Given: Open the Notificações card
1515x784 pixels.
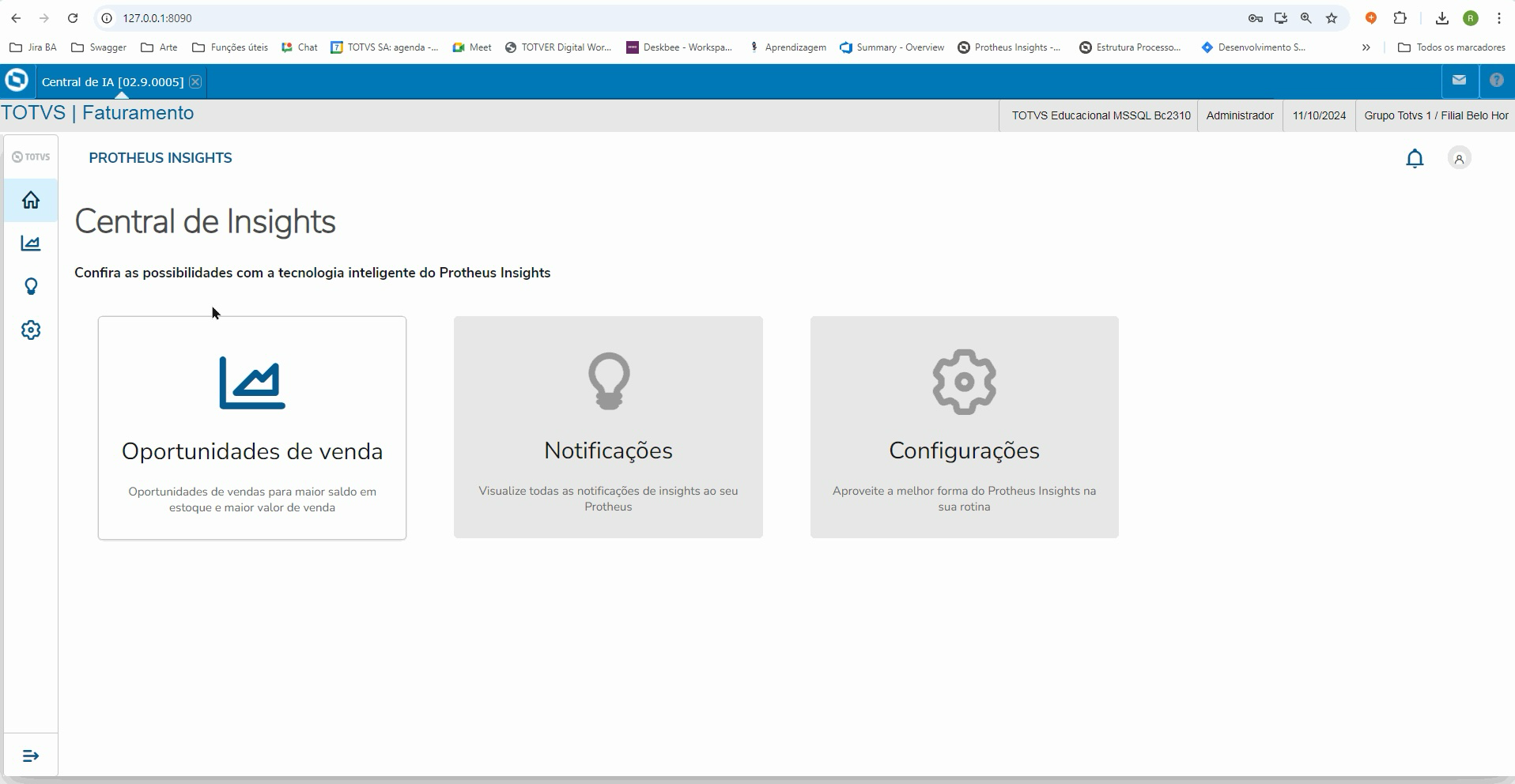Looking at the screenshot, I should point(608,428).
